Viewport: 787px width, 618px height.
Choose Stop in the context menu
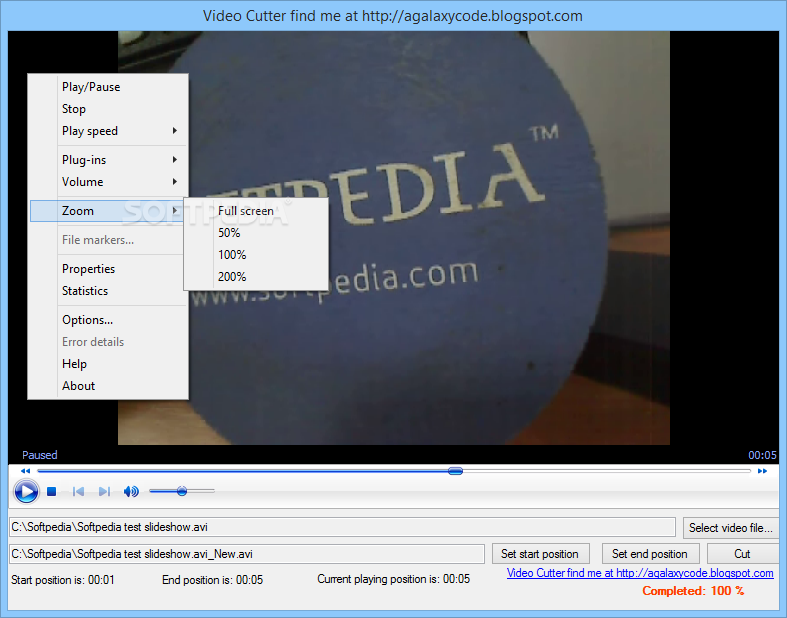coord(109,109)
